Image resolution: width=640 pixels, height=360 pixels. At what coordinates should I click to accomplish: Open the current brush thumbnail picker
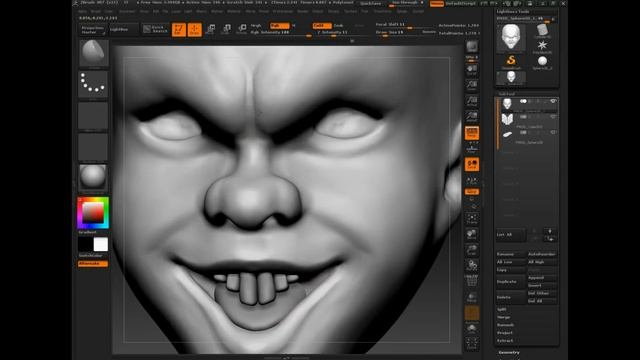tap(93, 53)
